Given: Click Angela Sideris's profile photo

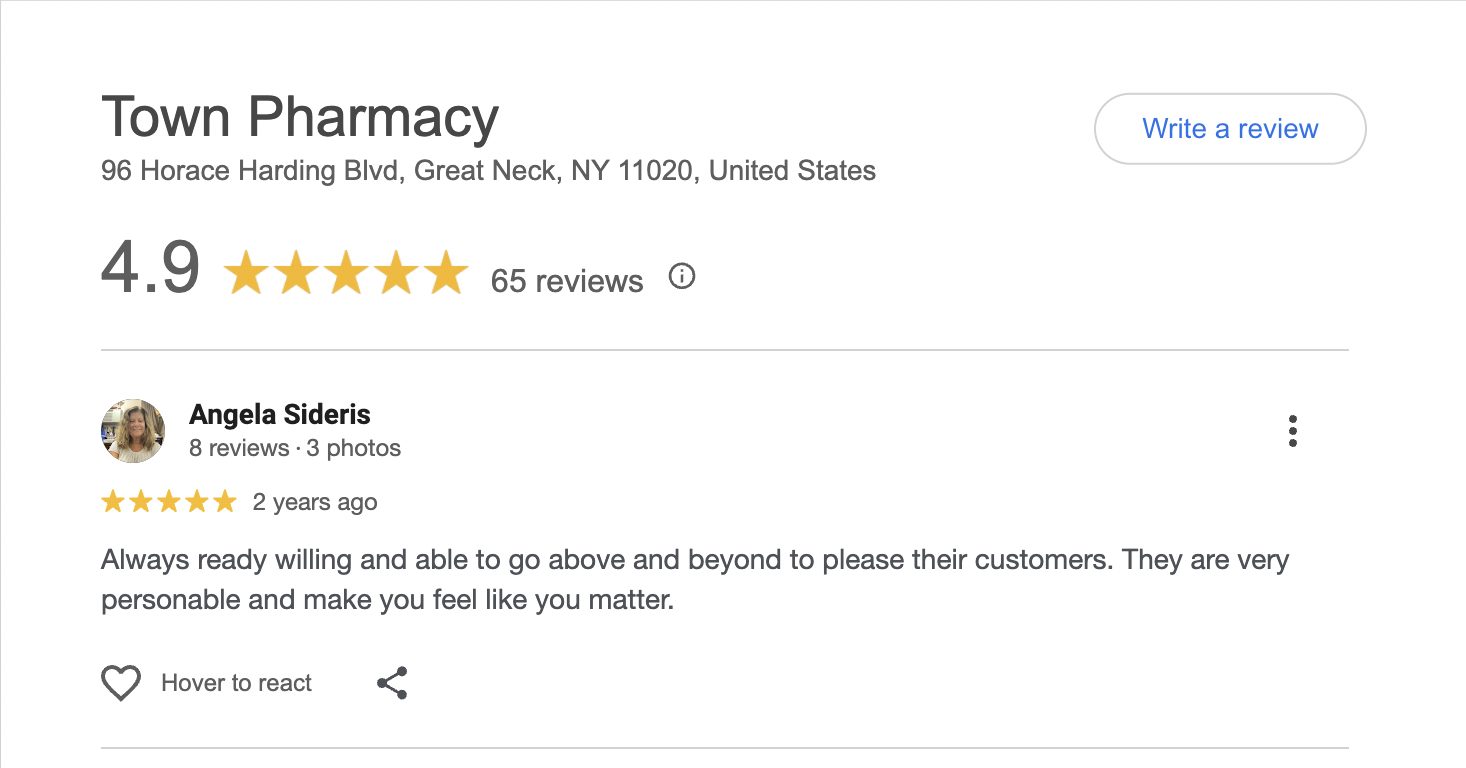Looking at the screenshot, I should [x=133, y=431].
